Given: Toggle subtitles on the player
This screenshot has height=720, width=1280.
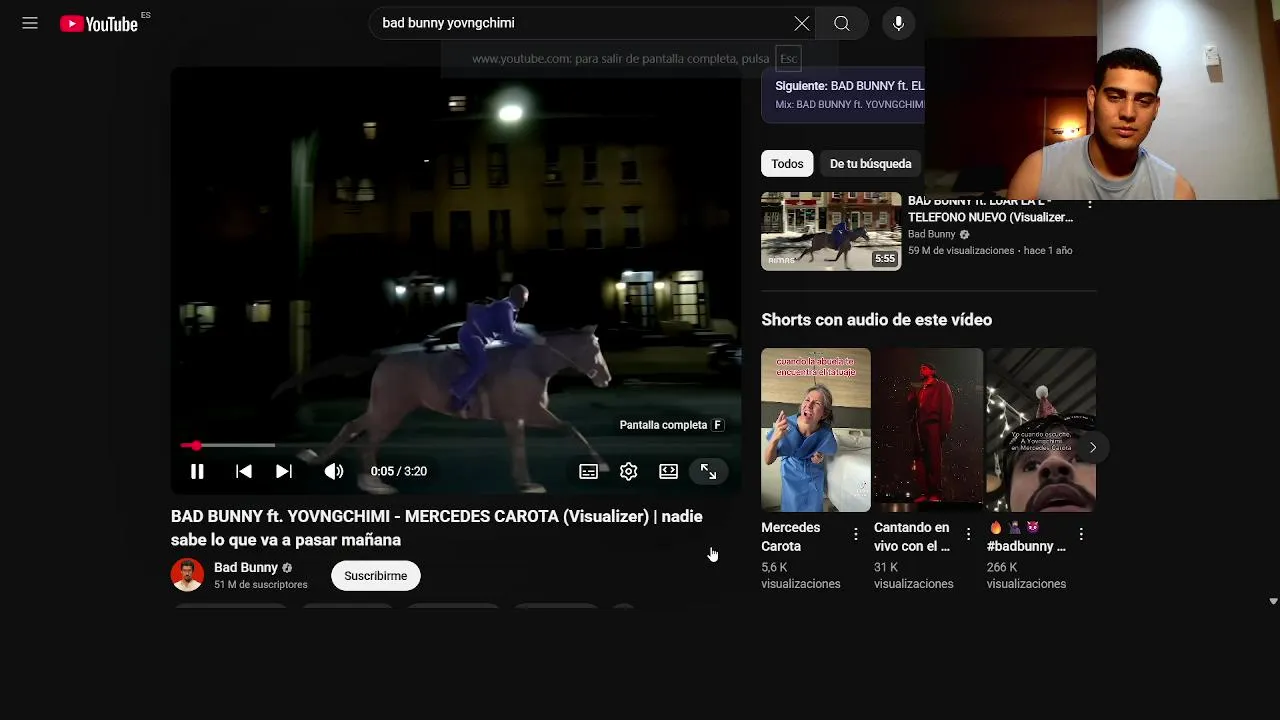Looking at the screenshot, I should [x=588, y=471].
